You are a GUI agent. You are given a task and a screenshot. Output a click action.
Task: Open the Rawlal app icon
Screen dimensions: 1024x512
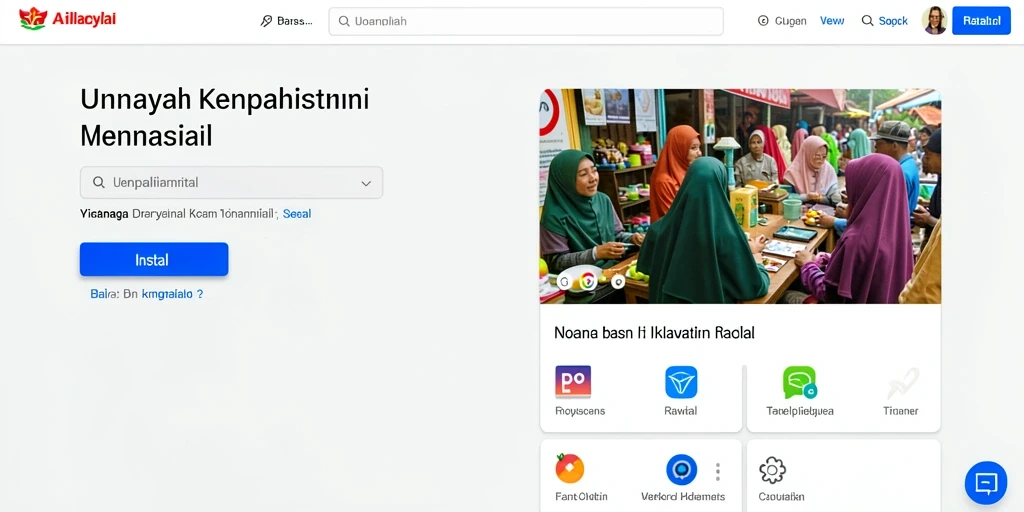[x=681, y=382]
